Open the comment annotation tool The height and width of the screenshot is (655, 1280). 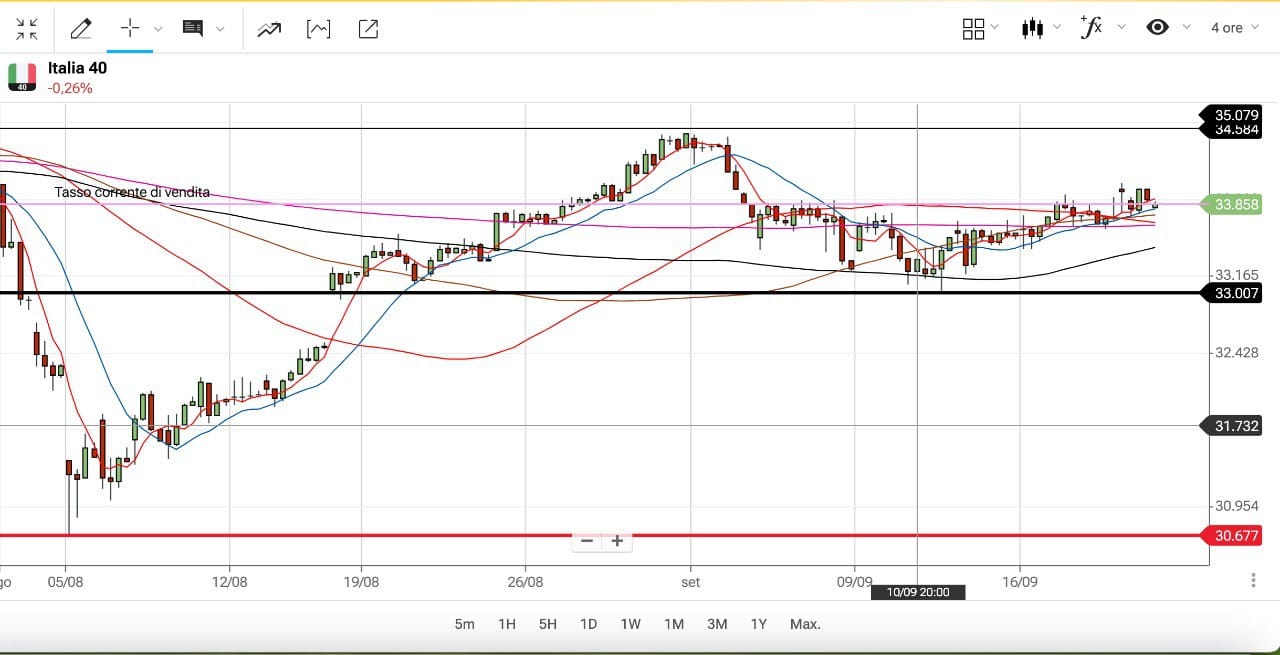point(193,28)
